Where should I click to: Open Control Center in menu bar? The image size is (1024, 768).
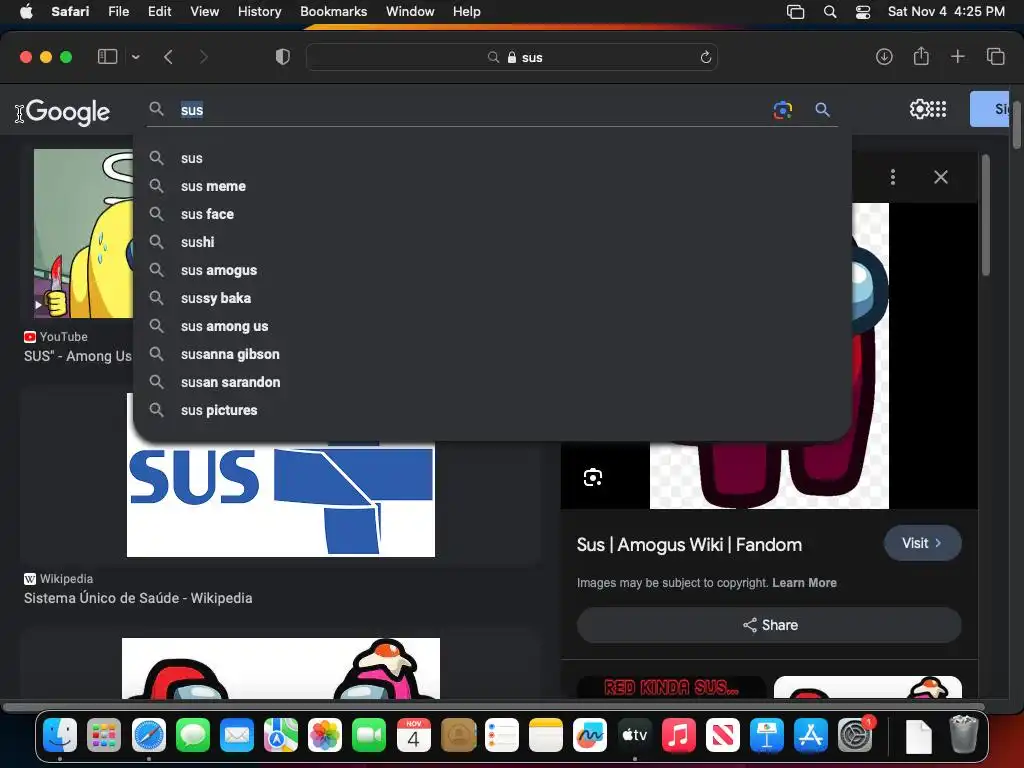pos(863,11)
